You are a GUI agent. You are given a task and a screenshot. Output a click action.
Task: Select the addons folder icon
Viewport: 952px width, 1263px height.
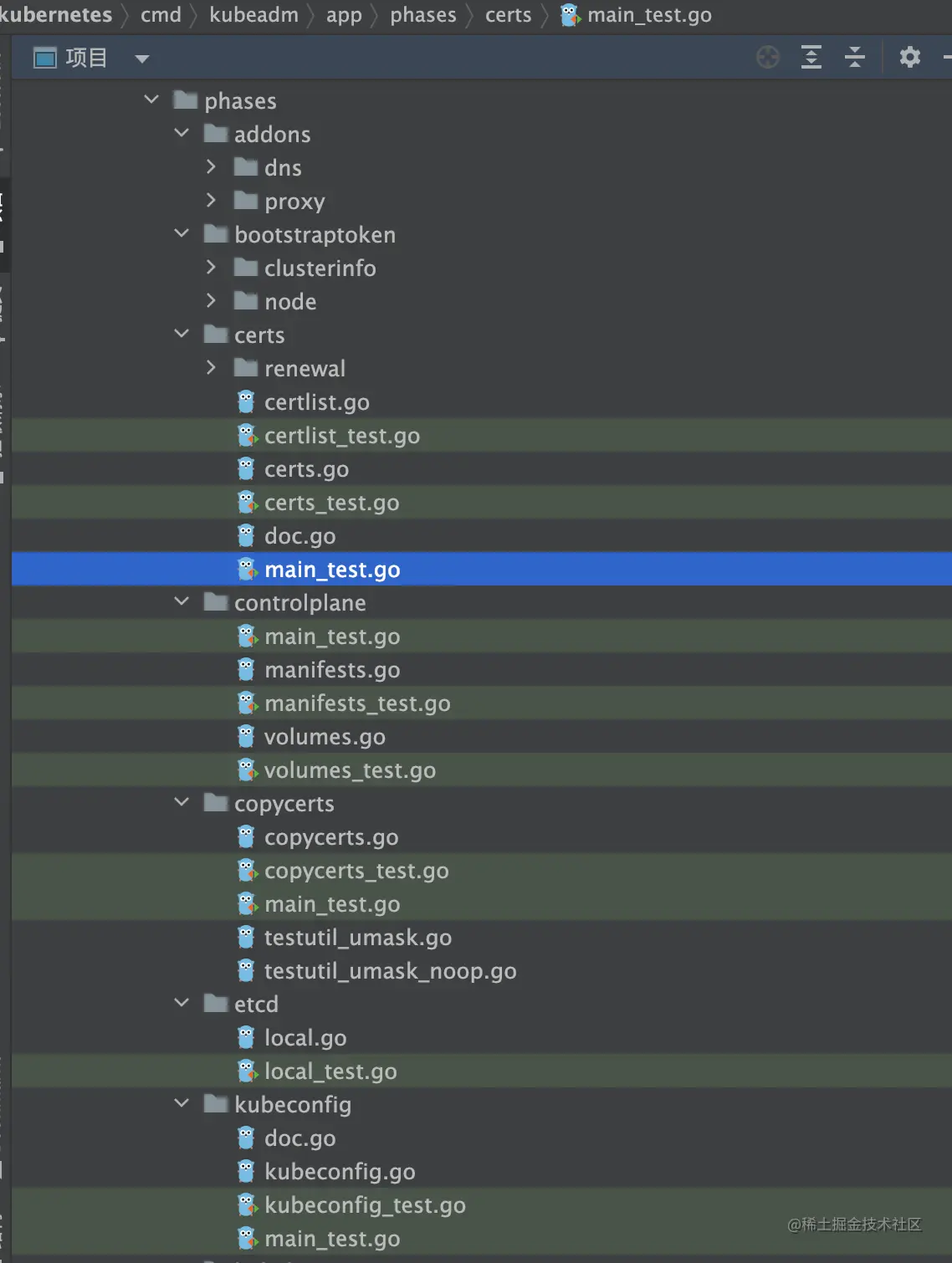[216, 133]
